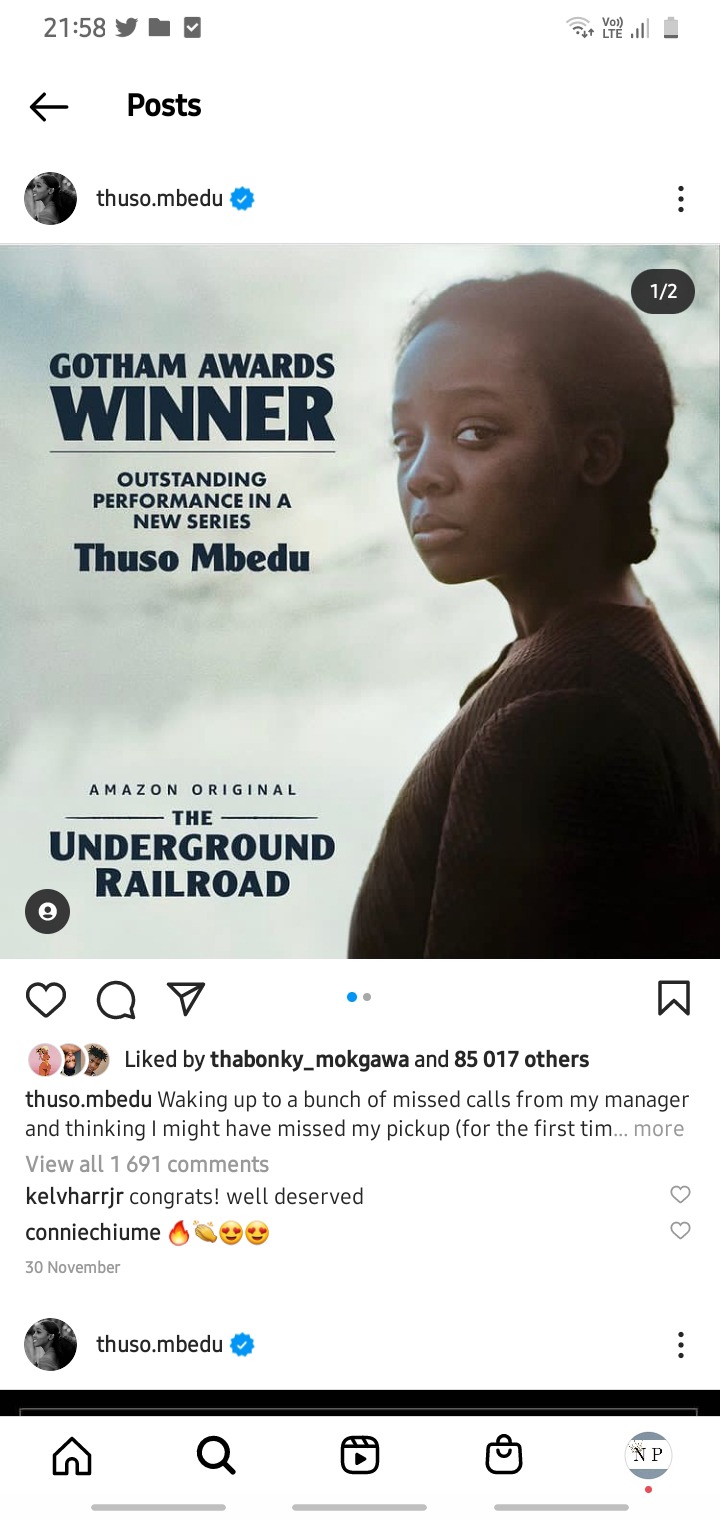Show tagged people icon on the photo
Image resolution: width=720 pixels, height=1520 pixels.
(x=47, y=911)
